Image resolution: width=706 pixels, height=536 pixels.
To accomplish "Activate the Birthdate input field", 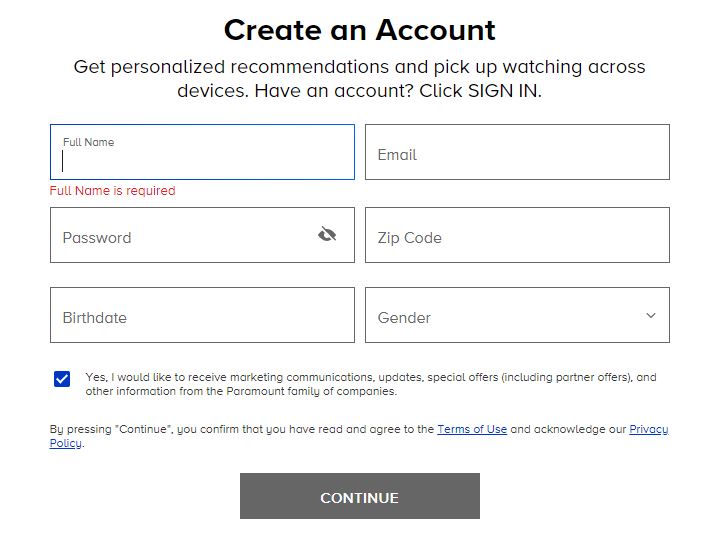I will 202,316.
